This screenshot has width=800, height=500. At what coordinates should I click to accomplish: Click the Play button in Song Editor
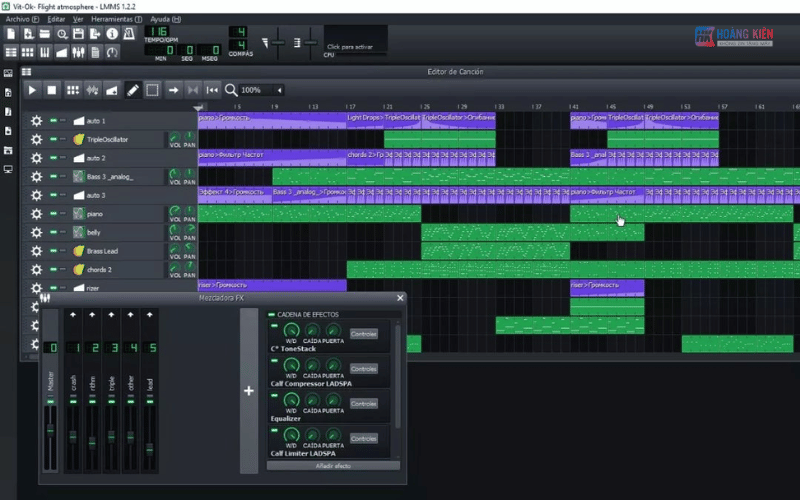click(32, 90)
